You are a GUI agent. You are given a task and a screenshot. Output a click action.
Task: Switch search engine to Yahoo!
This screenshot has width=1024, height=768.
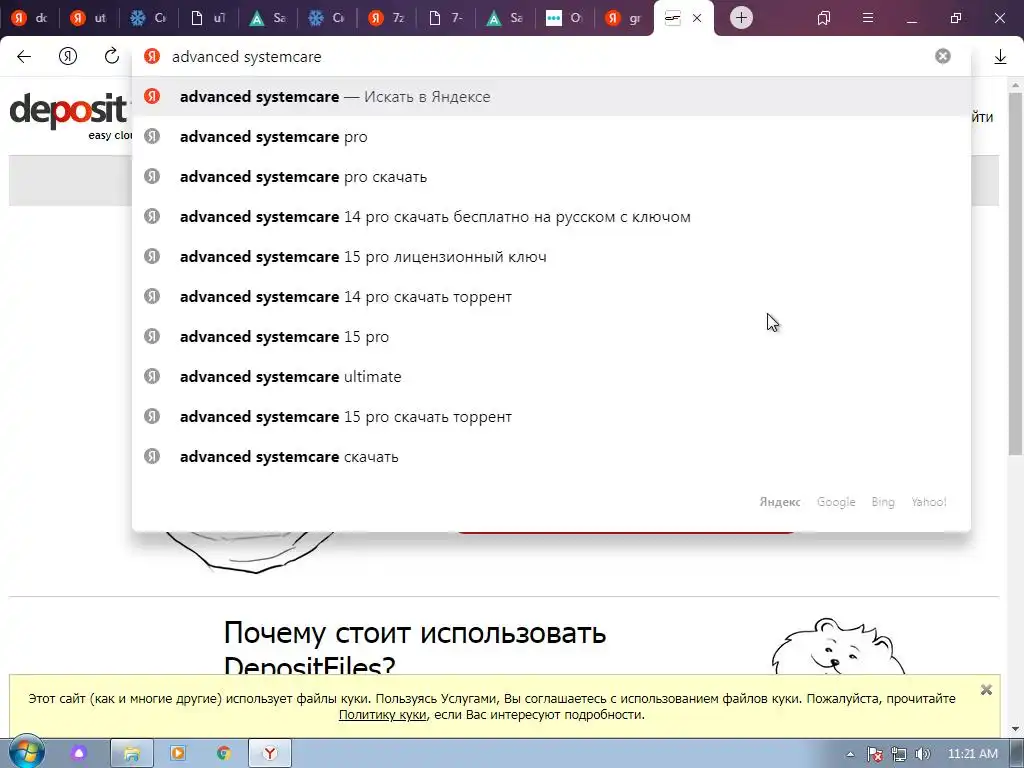click(x=929, y=502)
